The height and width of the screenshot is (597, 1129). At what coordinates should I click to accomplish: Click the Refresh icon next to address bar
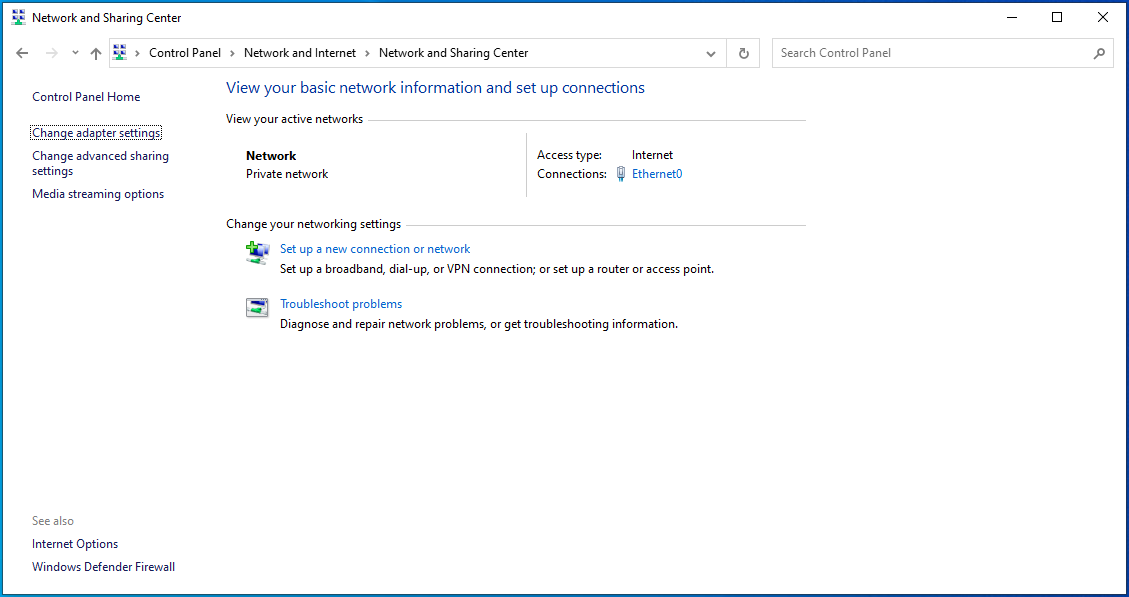click(743, 52)
